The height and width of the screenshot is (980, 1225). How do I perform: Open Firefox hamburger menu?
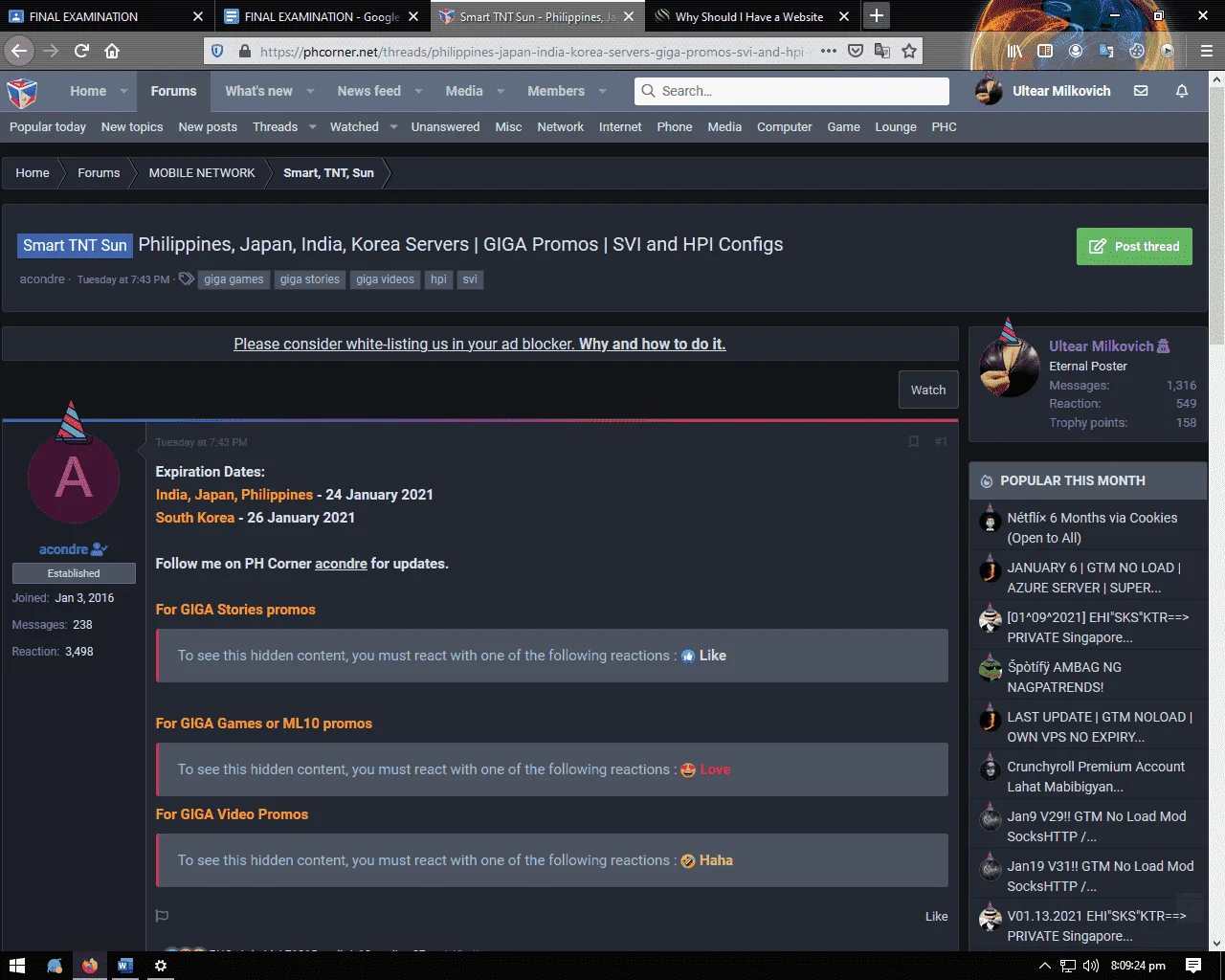(1206, 52)
